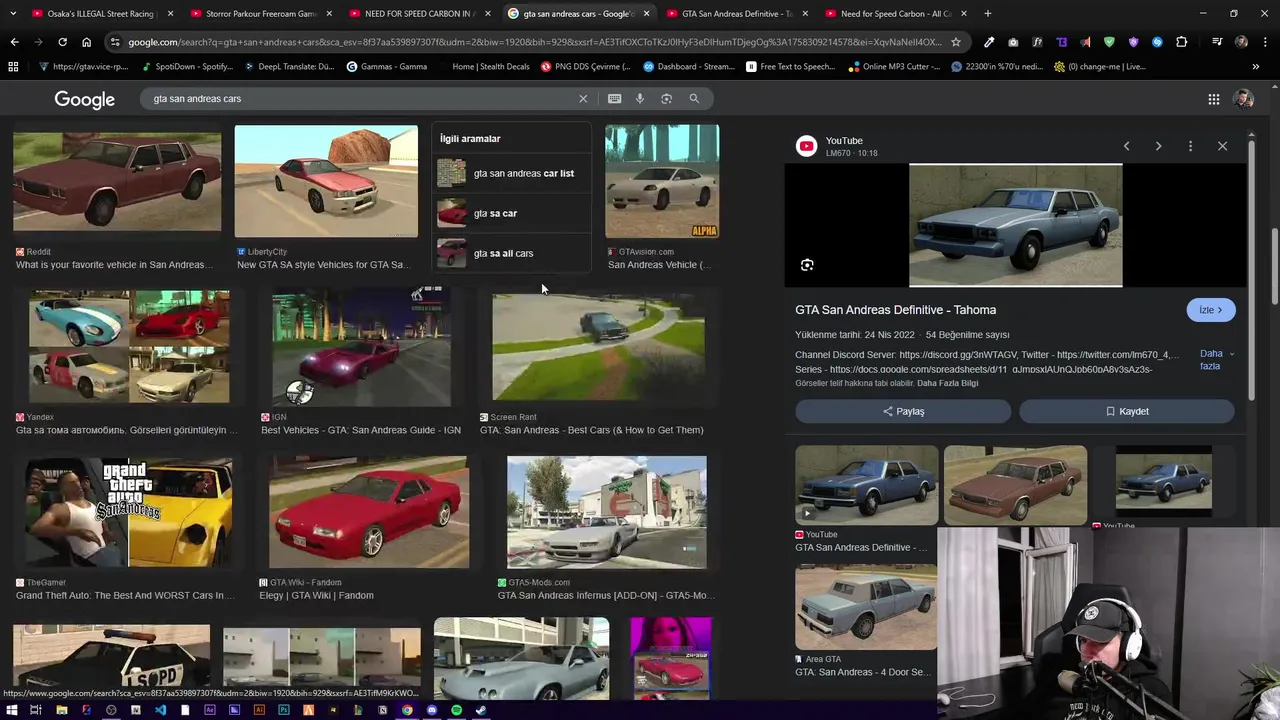The image size is (1280, 720).
Task: Close the image preview panel
Action: click(1222, 146)
